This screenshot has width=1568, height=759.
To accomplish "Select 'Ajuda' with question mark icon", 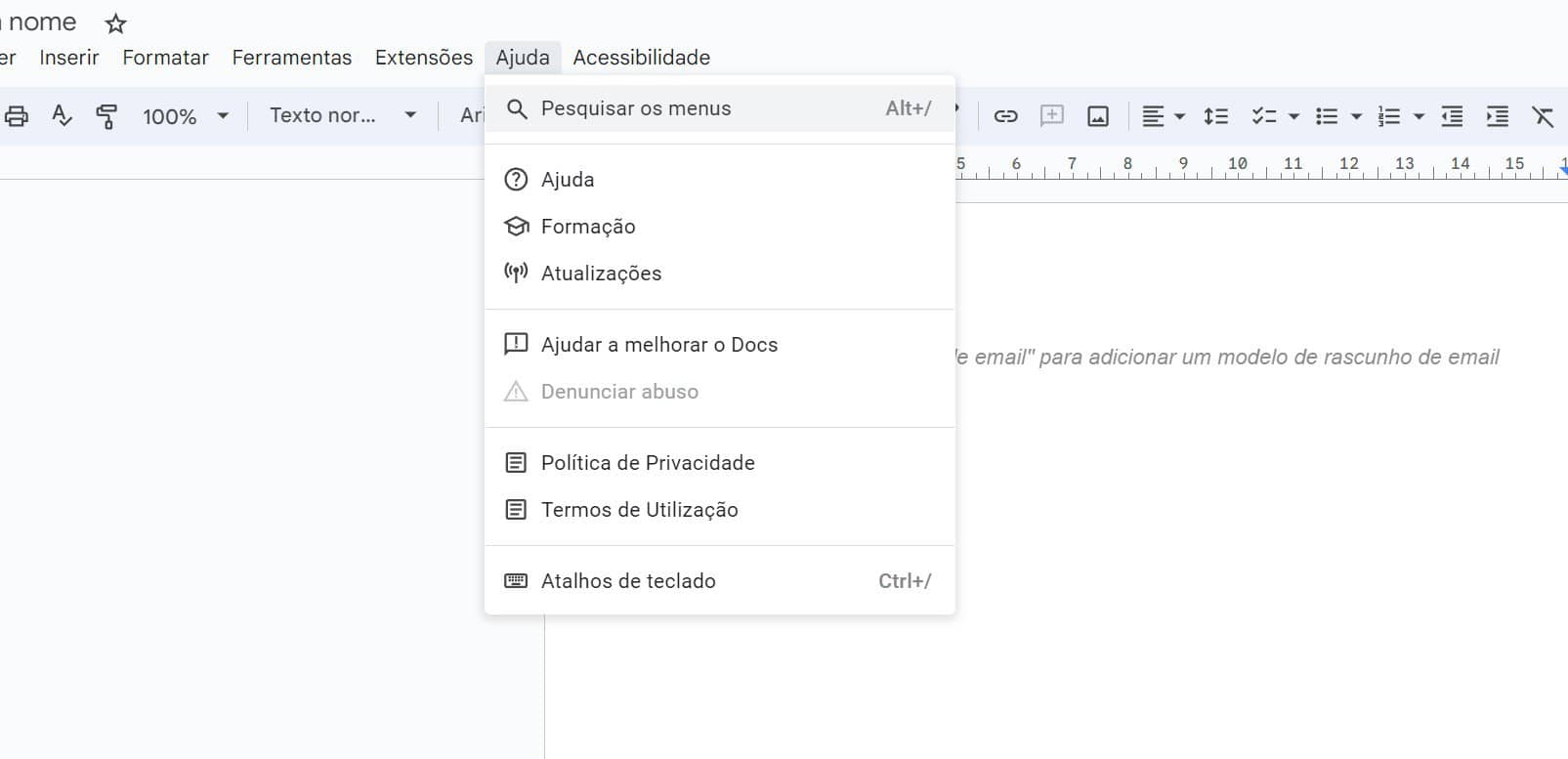I will pyautogui.click(x=720, y=180).
